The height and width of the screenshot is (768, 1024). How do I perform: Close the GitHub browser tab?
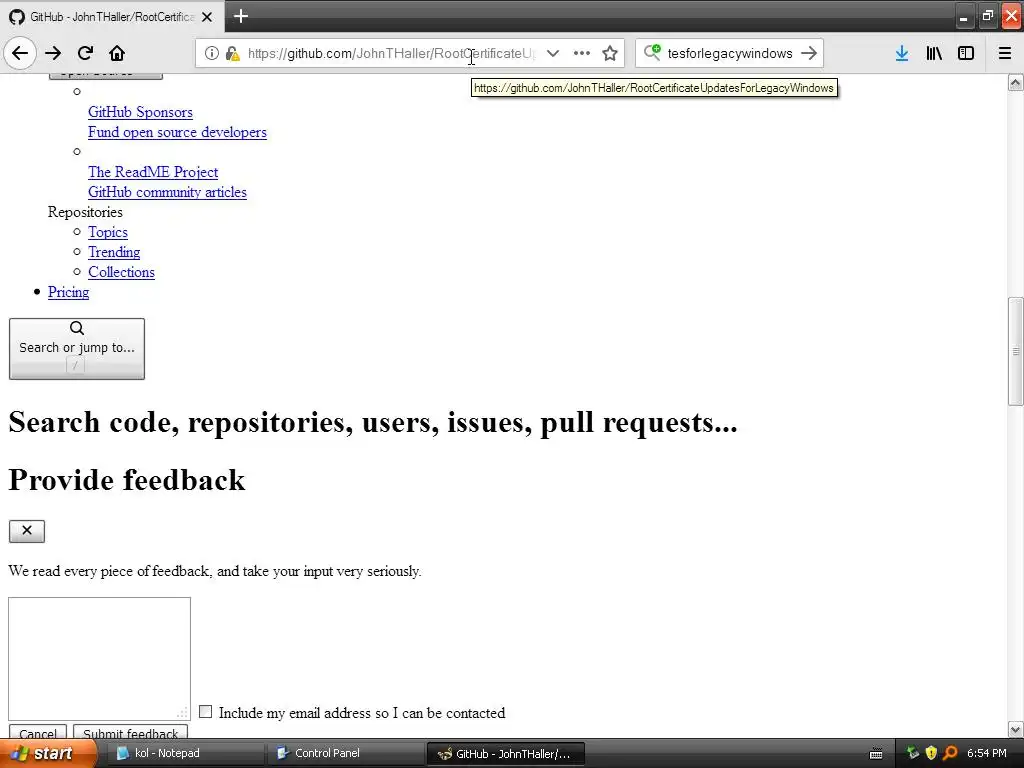(207, 17)
